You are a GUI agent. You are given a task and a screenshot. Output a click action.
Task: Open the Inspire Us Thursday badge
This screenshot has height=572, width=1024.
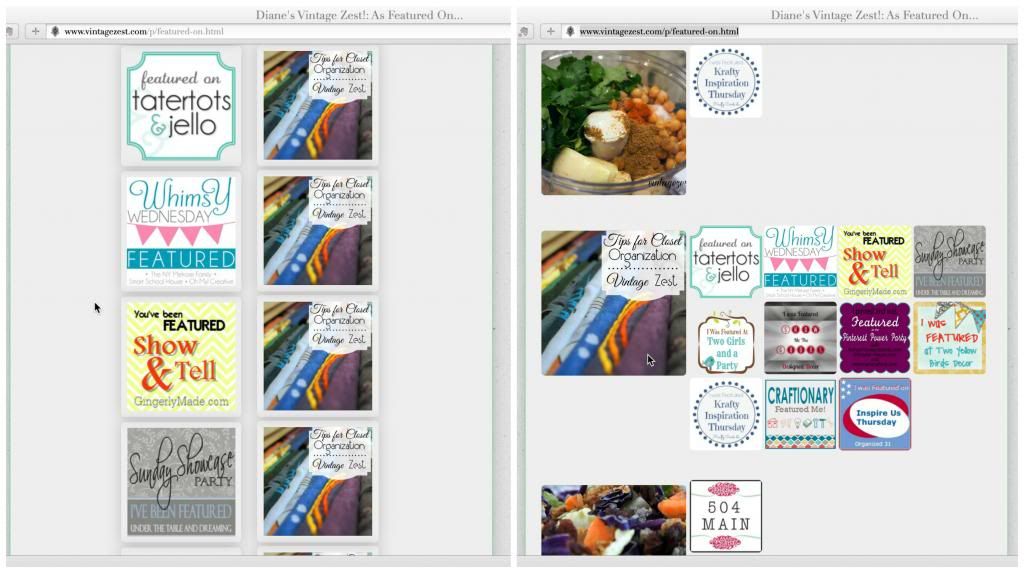click(874, 414)
